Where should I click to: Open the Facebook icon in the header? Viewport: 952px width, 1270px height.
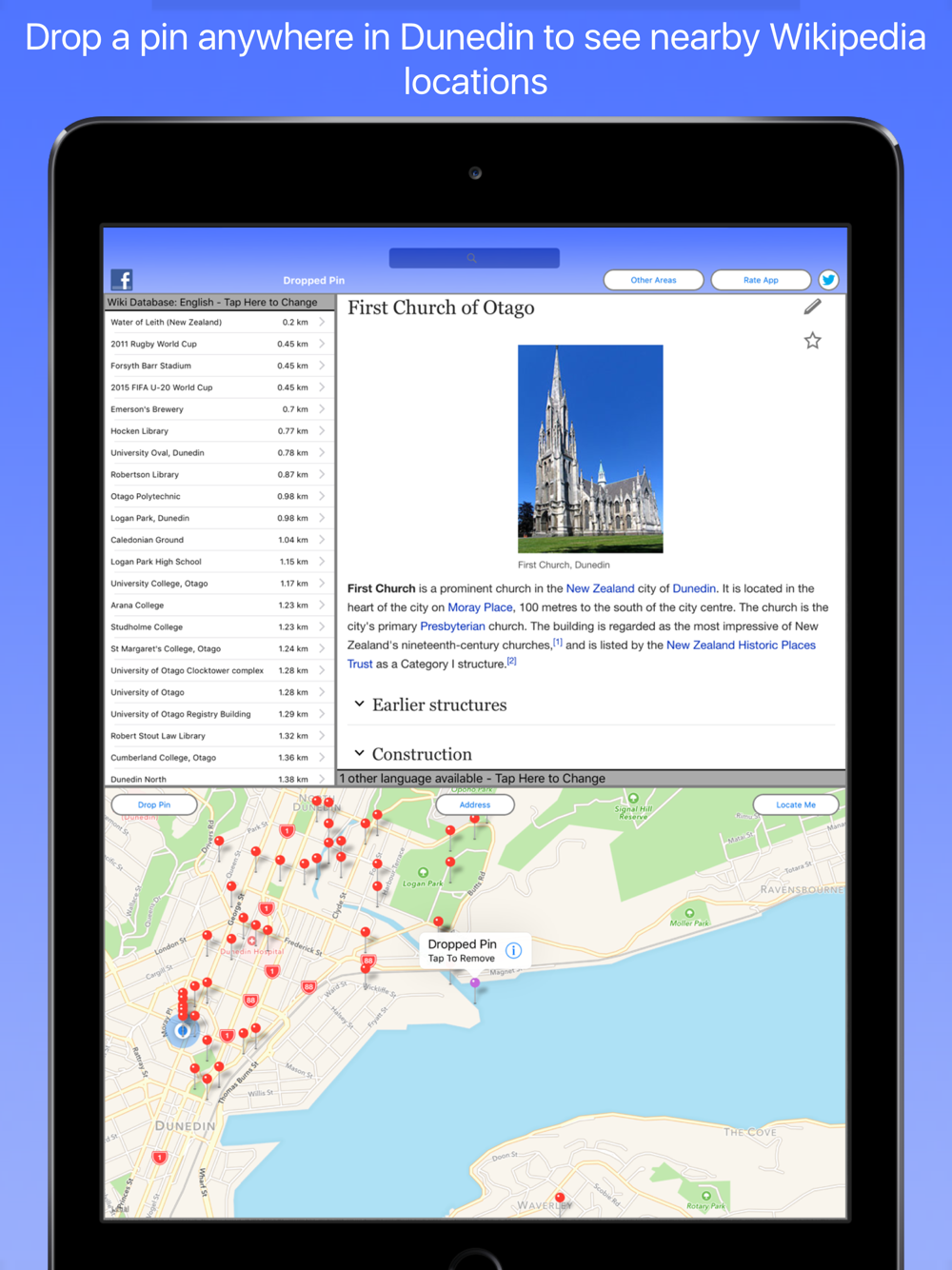pyautogui.click(x=122, y=279)
